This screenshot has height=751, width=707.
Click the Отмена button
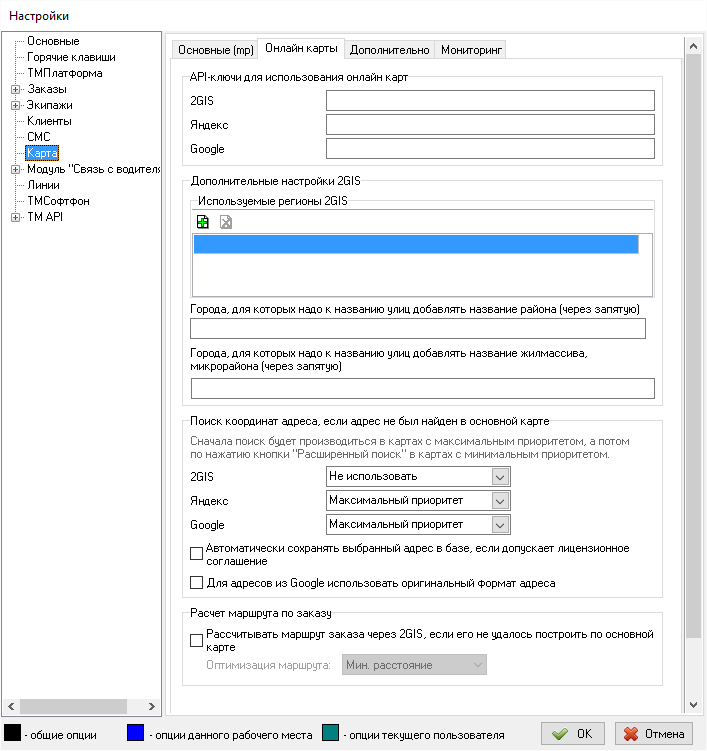pyautogui.click(x=654, y=734)
